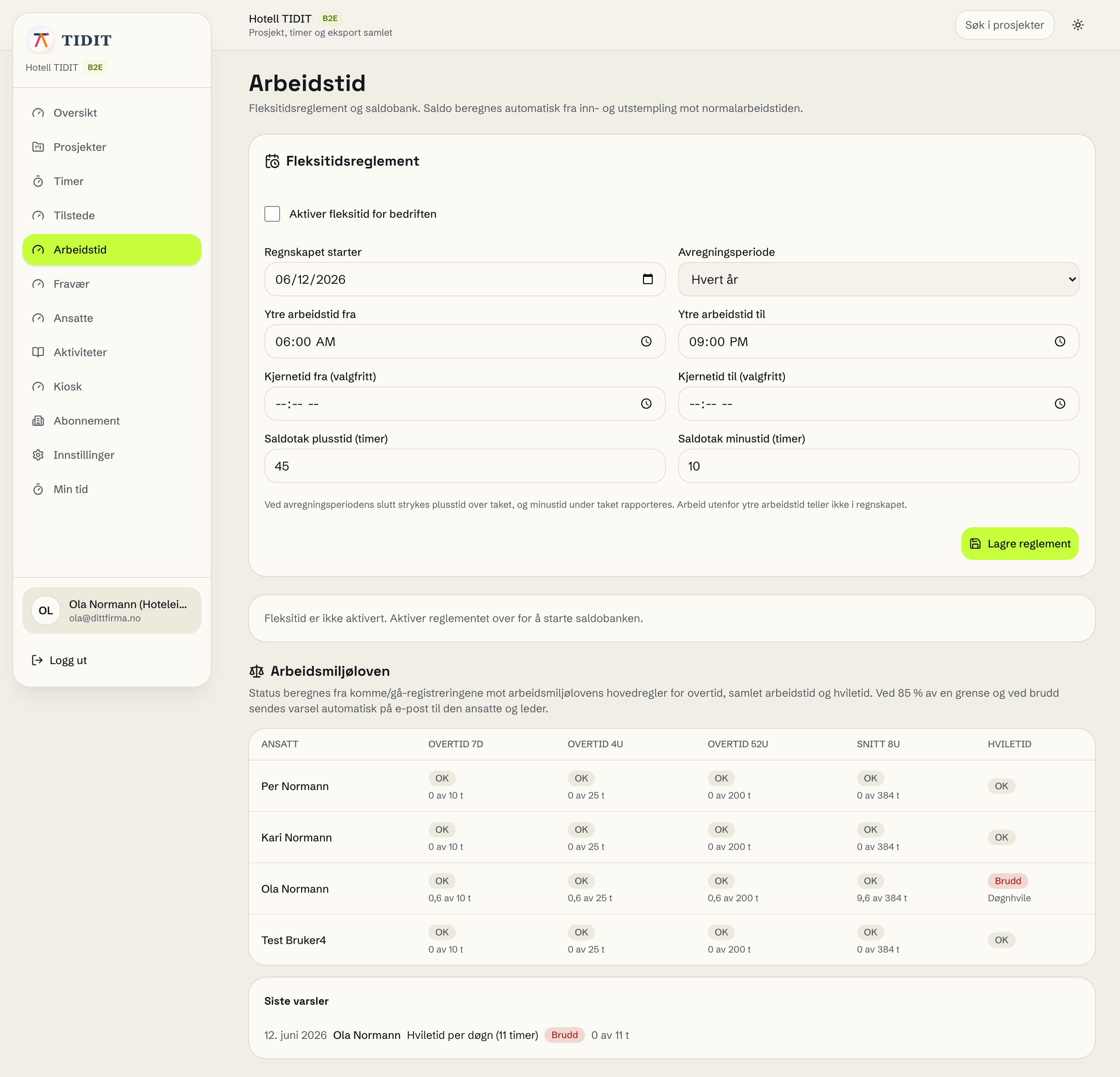Click the Arbeidsmiljøloven scales icon
Viewport: 1120px width, 1077px height.
tap(257, 671)
